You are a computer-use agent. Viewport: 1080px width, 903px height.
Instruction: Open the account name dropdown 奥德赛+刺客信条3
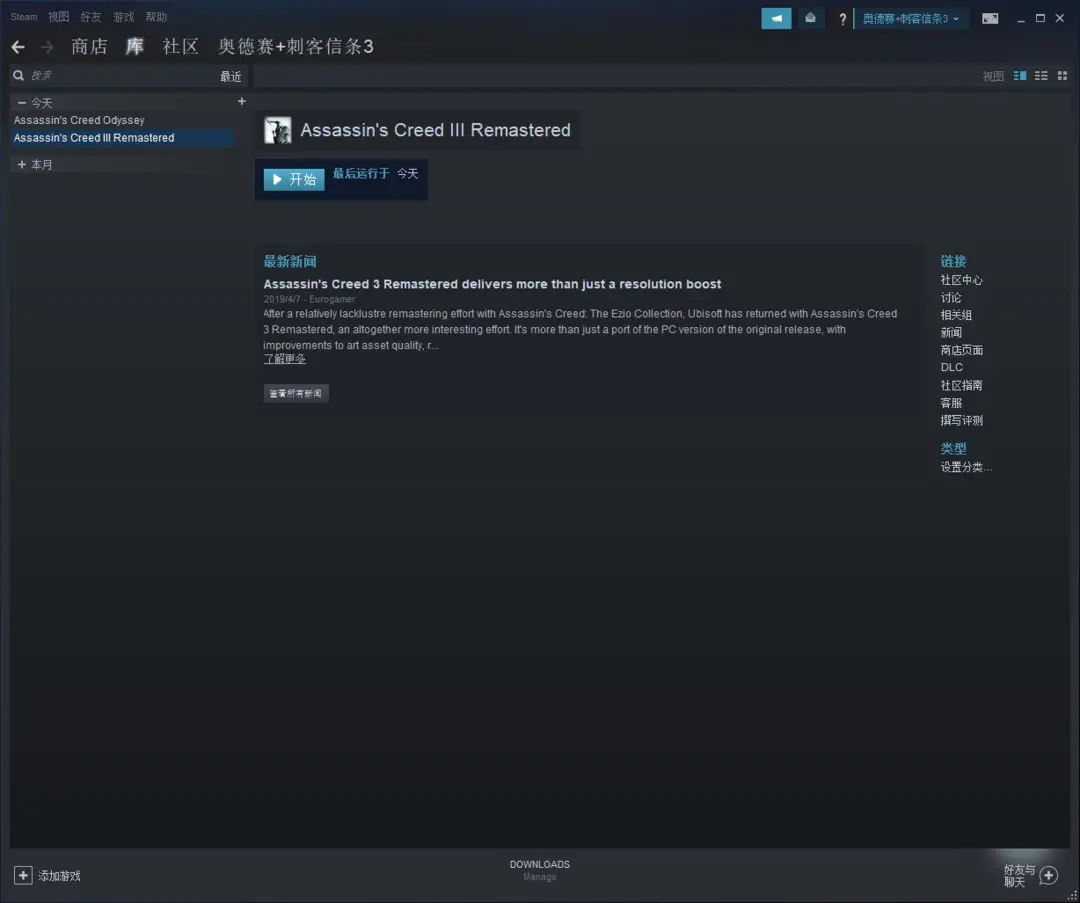pyautogui.click(x=911, y=19)
